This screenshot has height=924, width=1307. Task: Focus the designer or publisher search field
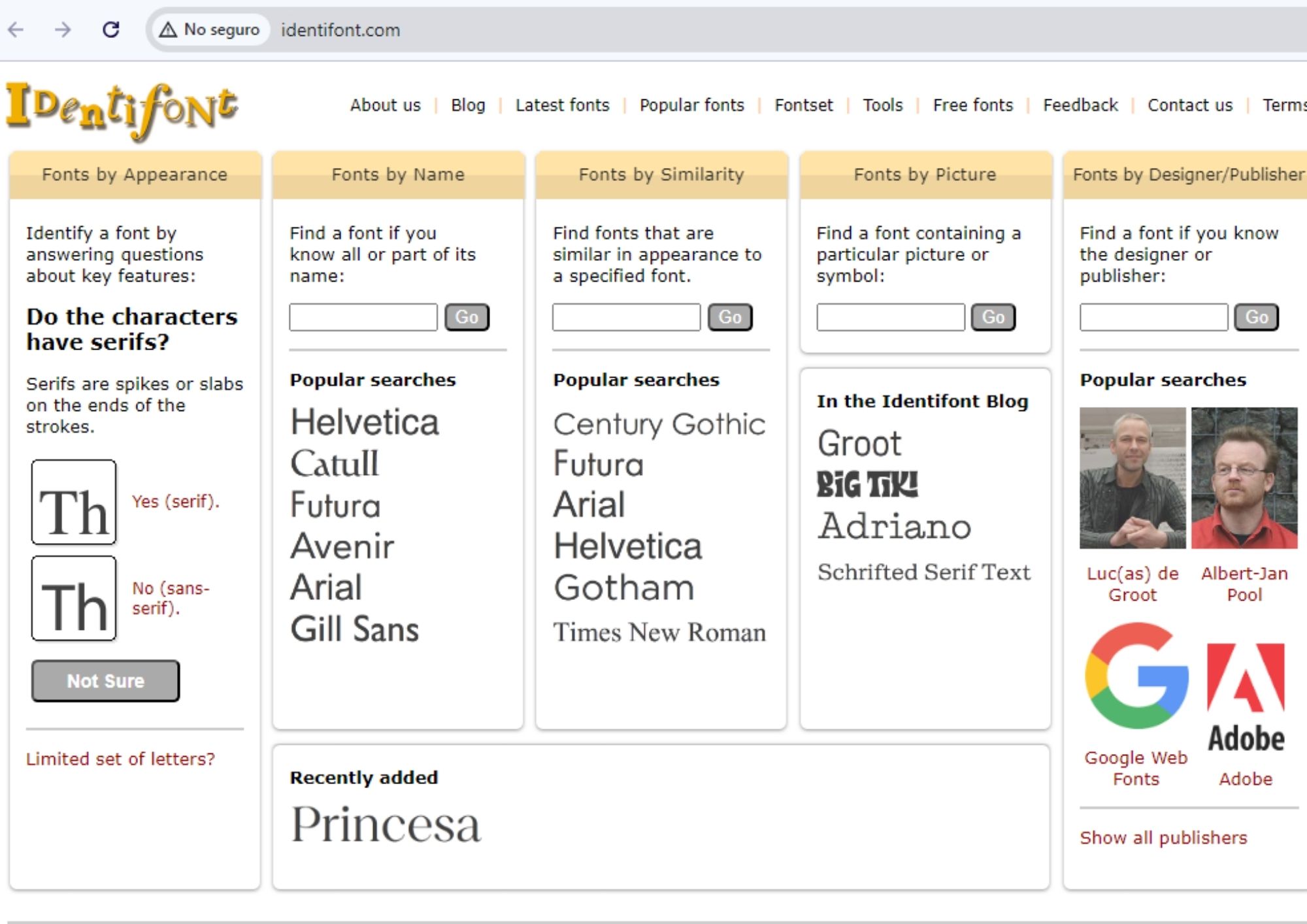point(1154,317)
